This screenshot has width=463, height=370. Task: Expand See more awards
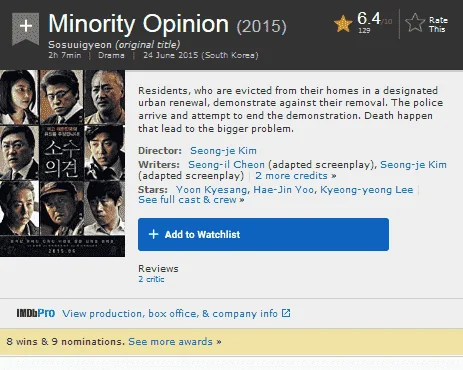click(175, 342)
